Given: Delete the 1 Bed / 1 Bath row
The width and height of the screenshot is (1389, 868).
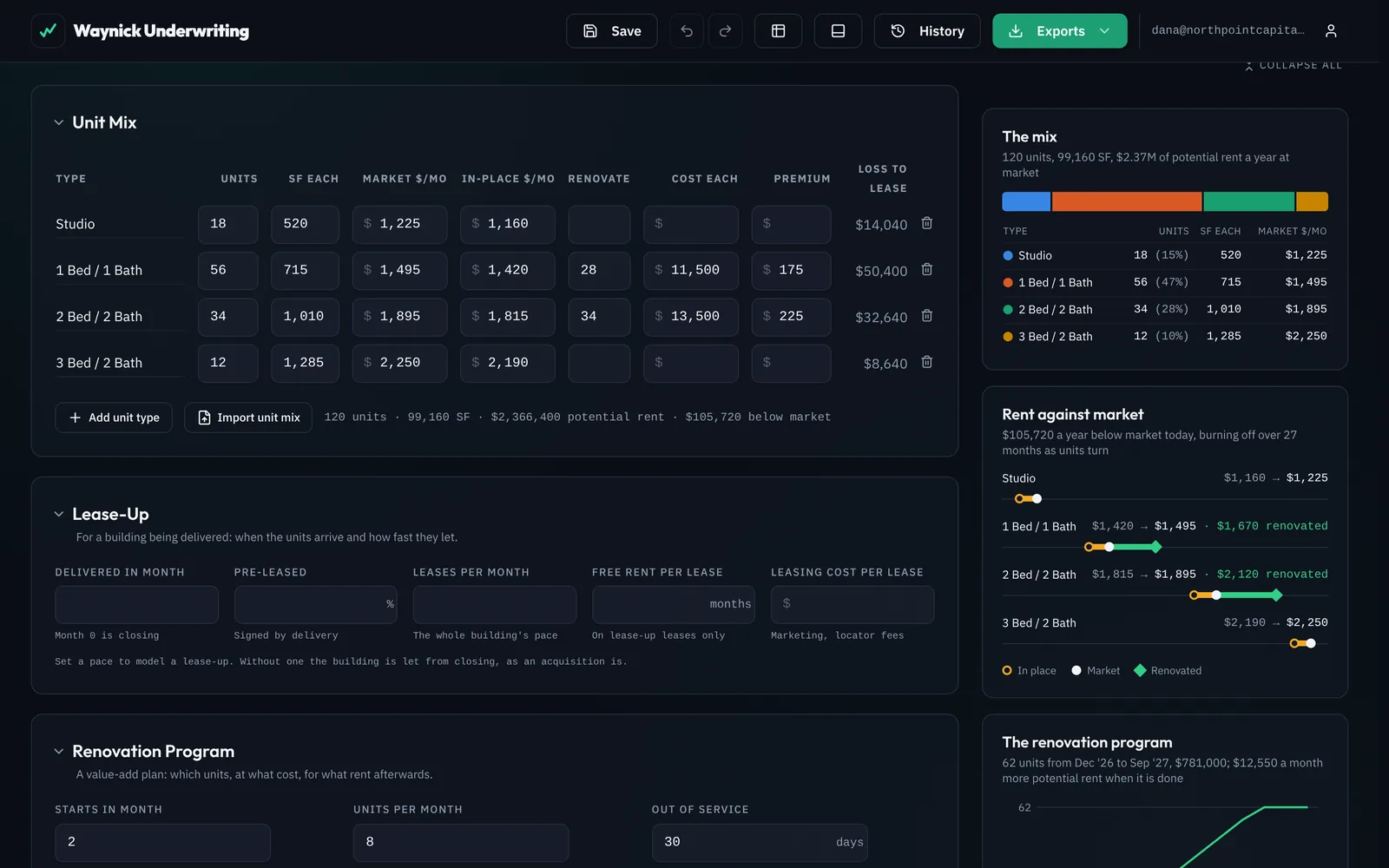Looking at the screenshot, I should point(927,270).
